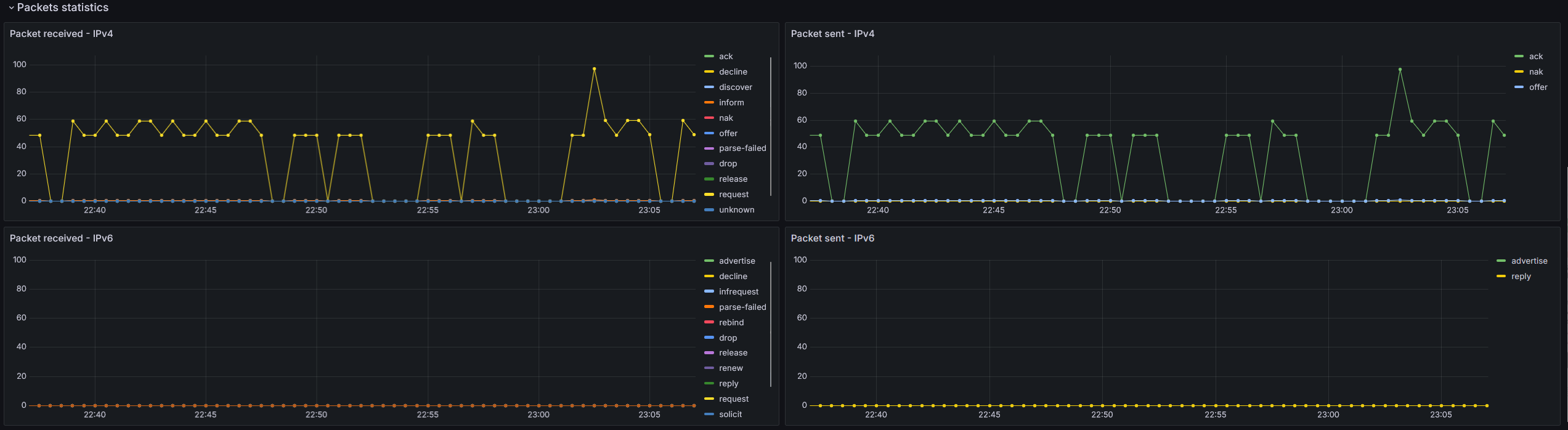Open the "Packet received - IPv6" panel title menu
The width and height of the screenshot is (1568, 430).
click(61, 238)
